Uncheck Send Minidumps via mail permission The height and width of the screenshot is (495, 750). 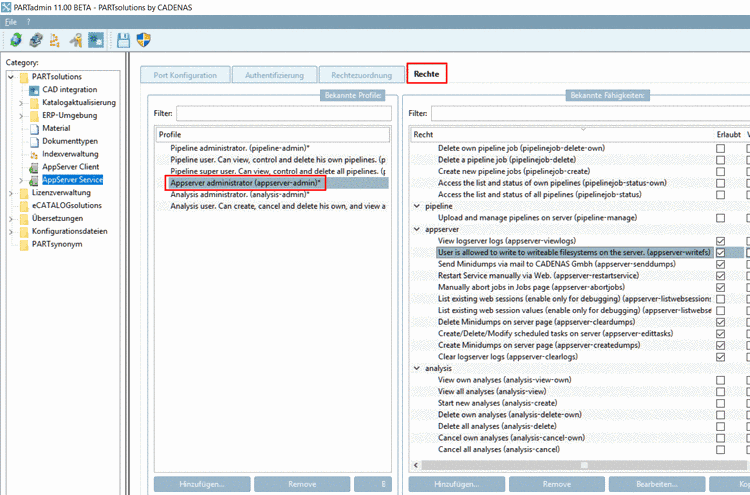pos(720,264)
